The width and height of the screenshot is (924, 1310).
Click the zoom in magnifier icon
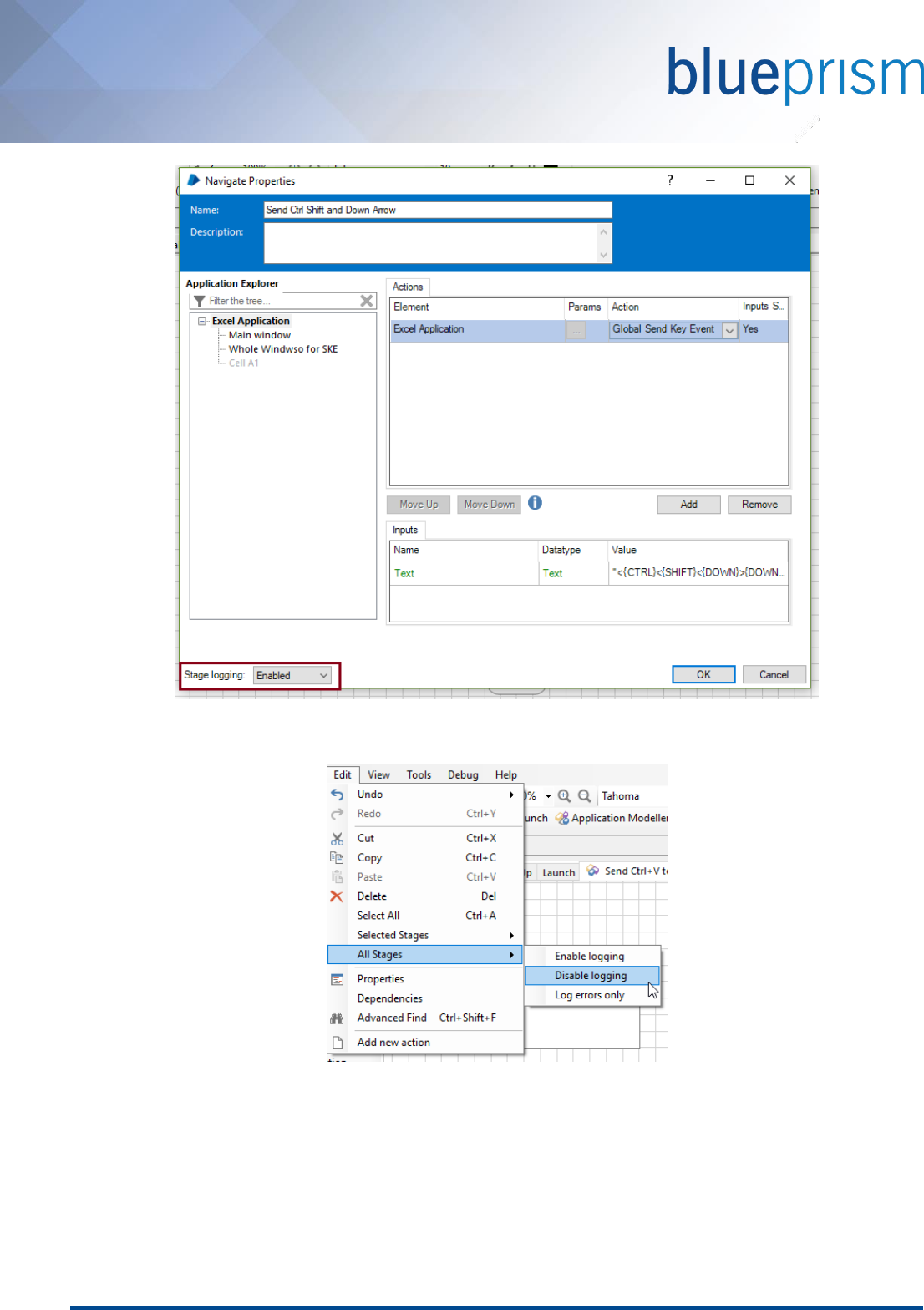click(x=565, y=796)
